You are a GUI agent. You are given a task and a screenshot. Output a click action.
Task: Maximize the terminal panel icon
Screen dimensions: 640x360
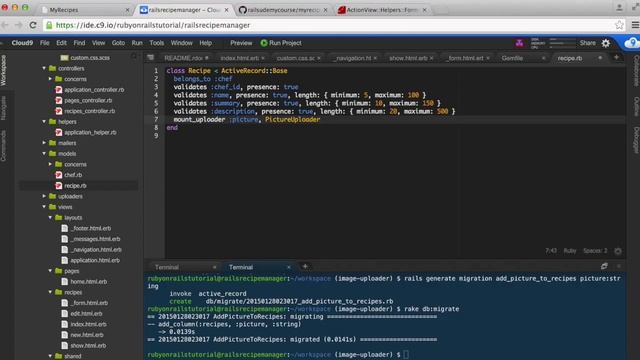tap(604, 266)
